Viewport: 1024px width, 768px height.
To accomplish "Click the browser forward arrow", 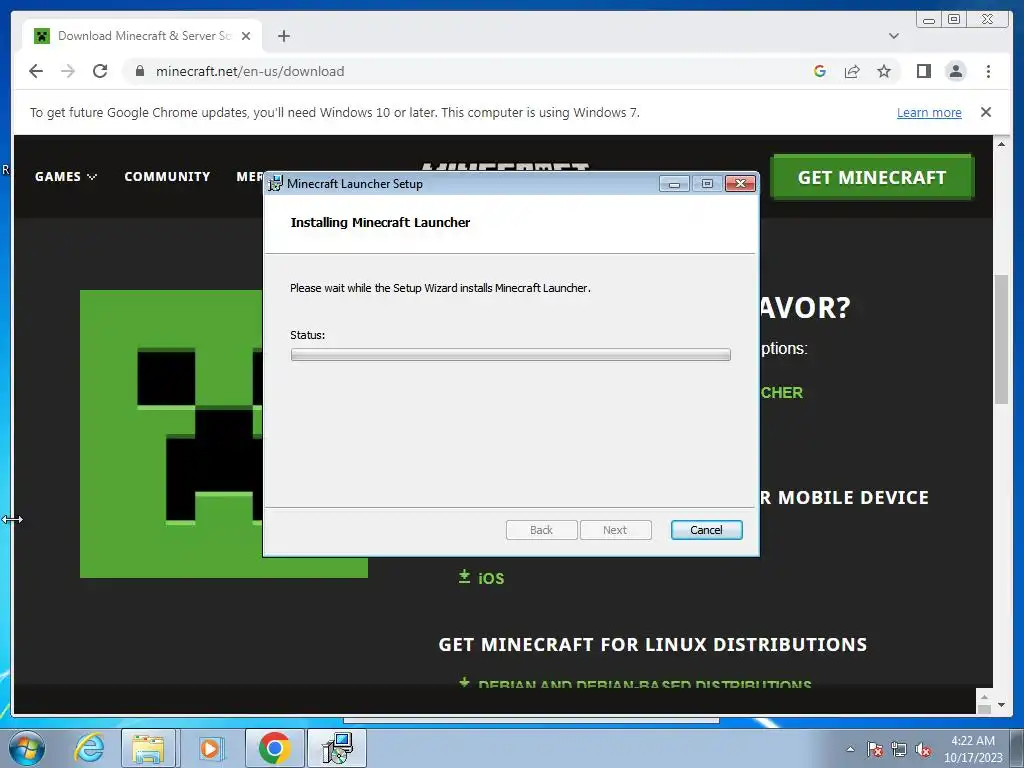I will (x=68, y=71).
